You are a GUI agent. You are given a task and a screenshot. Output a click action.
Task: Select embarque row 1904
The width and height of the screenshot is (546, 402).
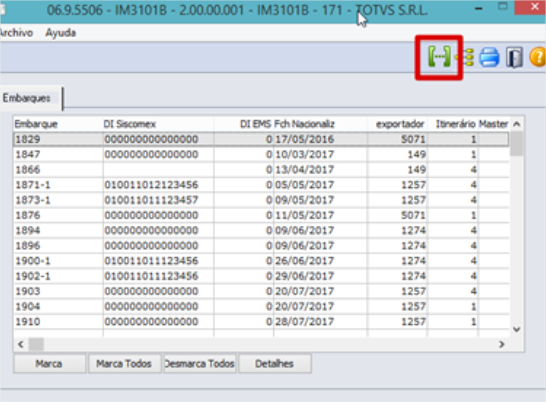pyautogui.click(x=261, y=307)
